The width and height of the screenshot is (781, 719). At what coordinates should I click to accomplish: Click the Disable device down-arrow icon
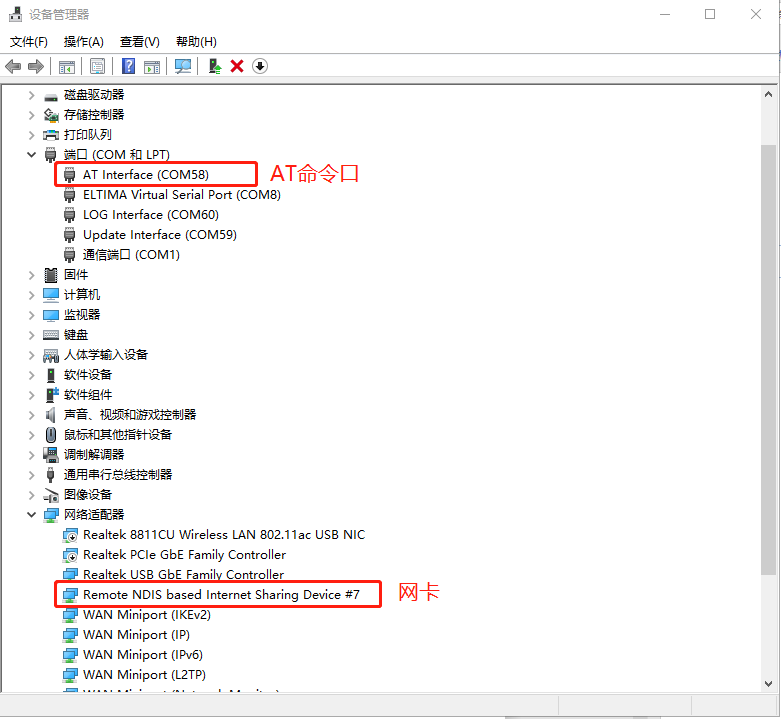point(260,66)
